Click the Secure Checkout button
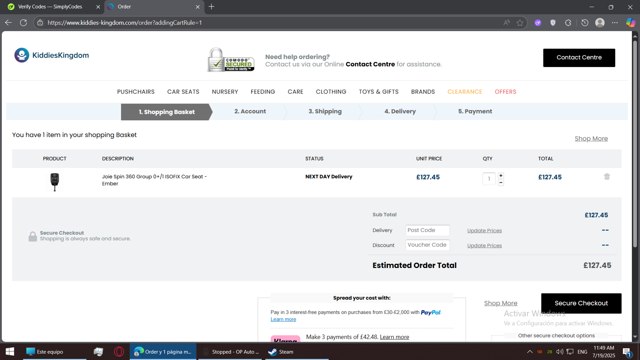 (581, 303)
